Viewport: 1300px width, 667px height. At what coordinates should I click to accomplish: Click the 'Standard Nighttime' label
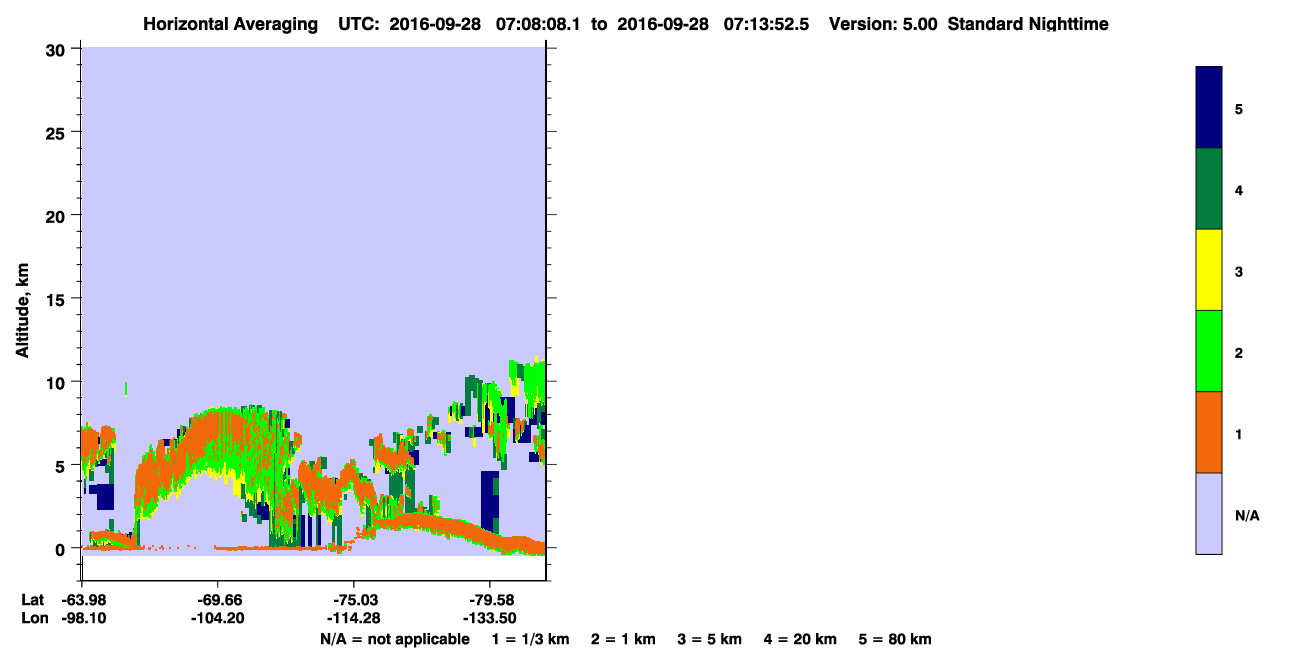(x=1028, y=24)
